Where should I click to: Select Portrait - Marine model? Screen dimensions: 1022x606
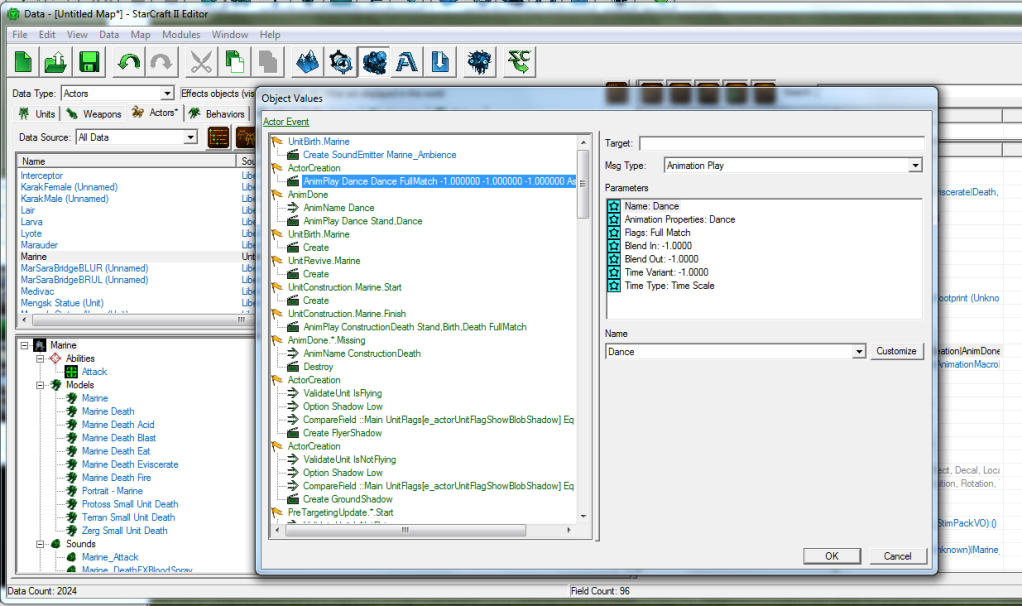[112, 491]
